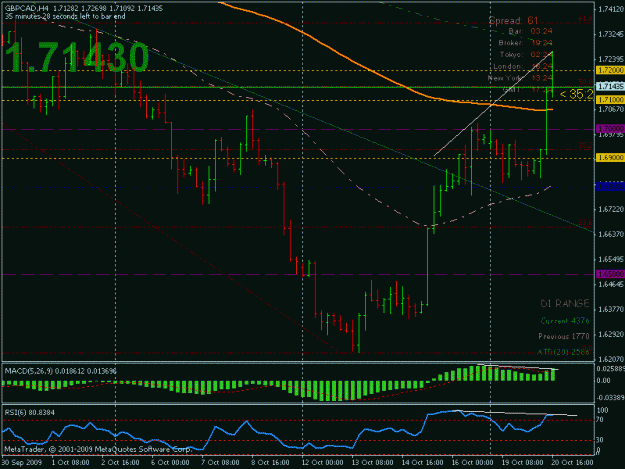Click the 6 Oct 00:00 time label

click(170, 462)
